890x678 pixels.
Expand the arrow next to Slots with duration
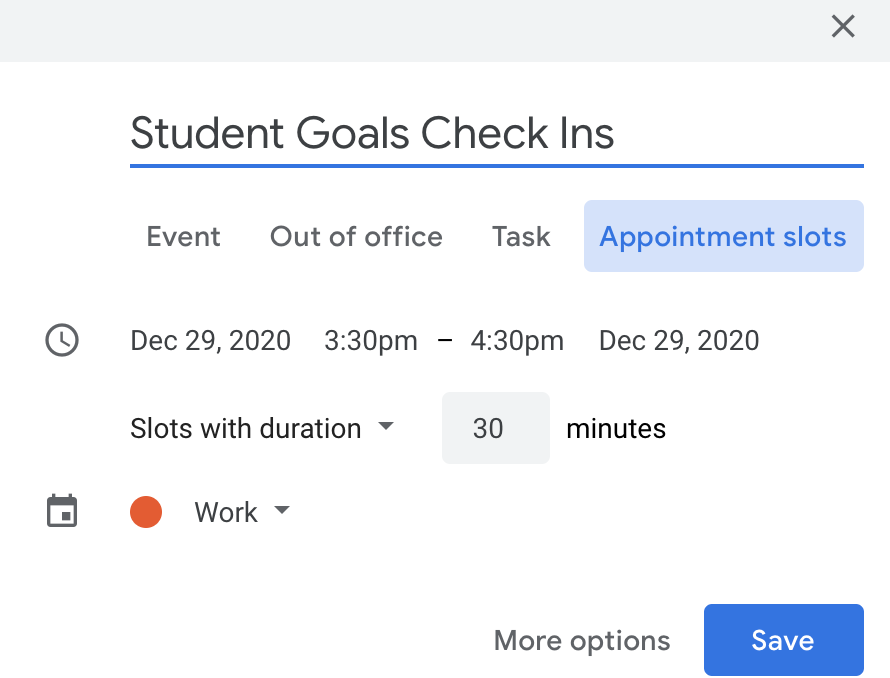[x=386, y=427]
